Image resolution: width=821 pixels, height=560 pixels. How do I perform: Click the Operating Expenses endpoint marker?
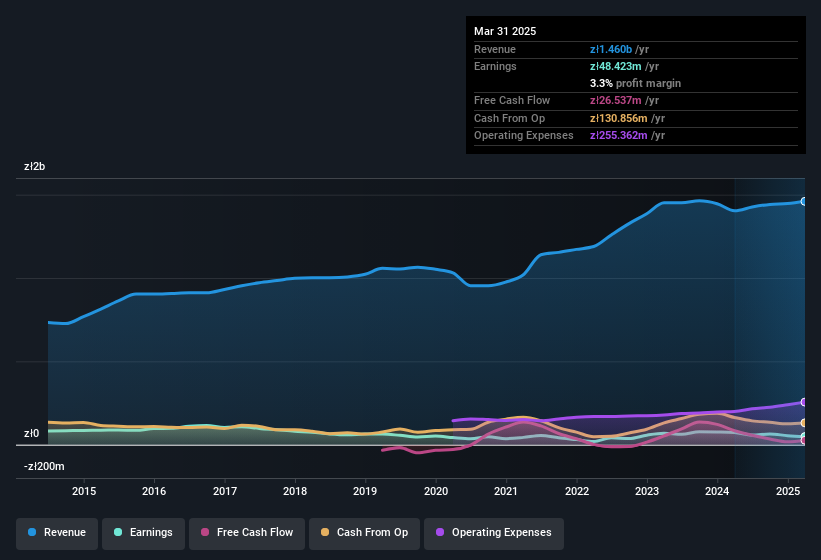tap(804, 402)
